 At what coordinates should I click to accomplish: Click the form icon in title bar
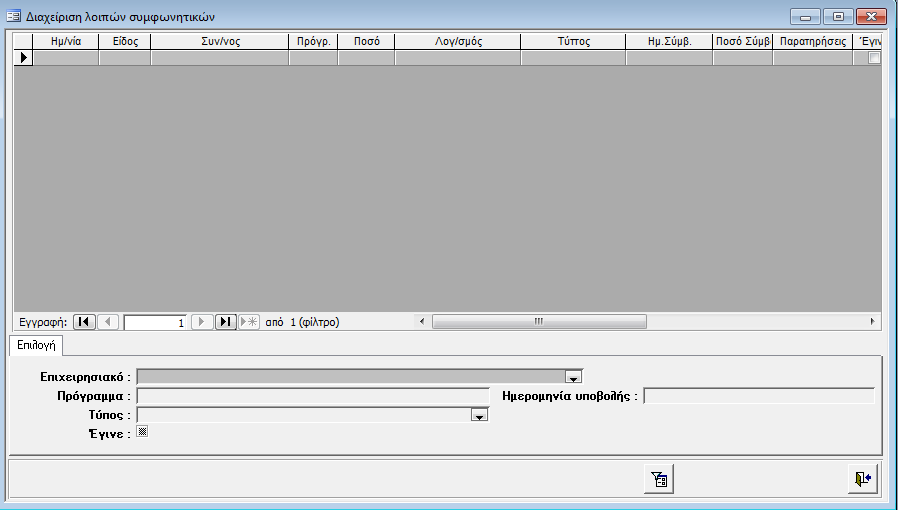[14, 17]
